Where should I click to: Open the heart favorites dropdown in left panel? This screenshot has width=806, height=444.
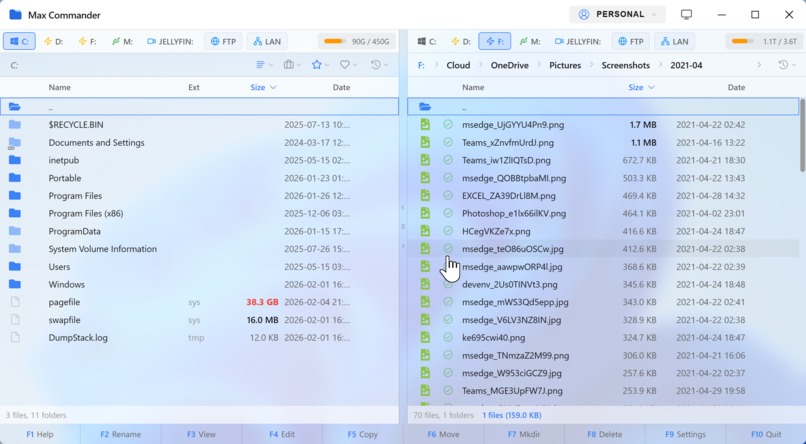(x=349, y=65)
